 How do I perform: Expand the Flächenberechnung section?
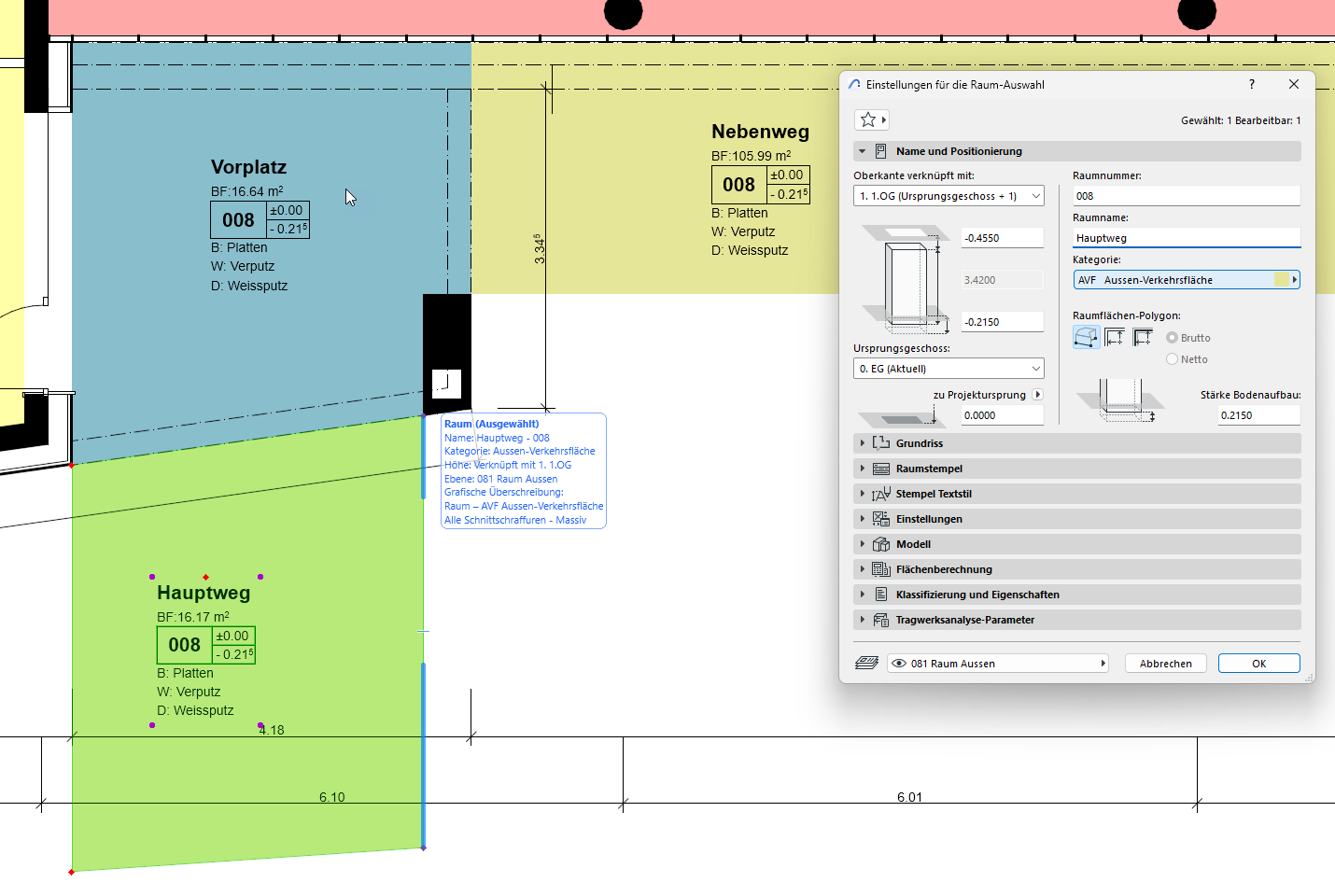click(943, 569)
